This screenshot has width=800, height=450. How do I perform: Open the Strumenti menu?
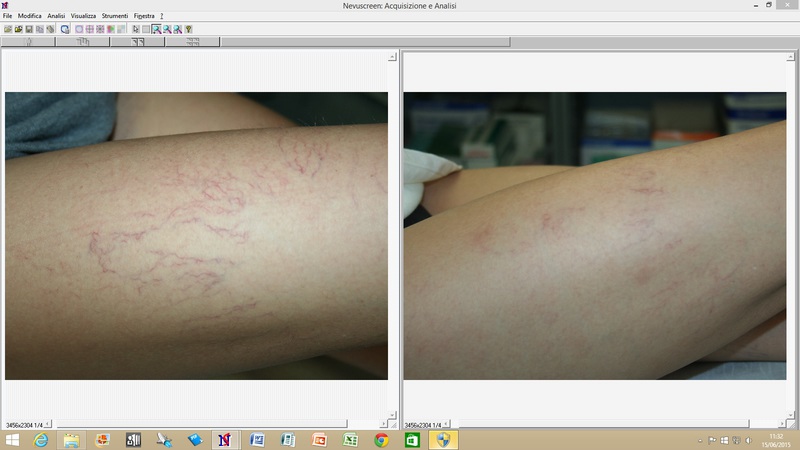click(115, 16)
